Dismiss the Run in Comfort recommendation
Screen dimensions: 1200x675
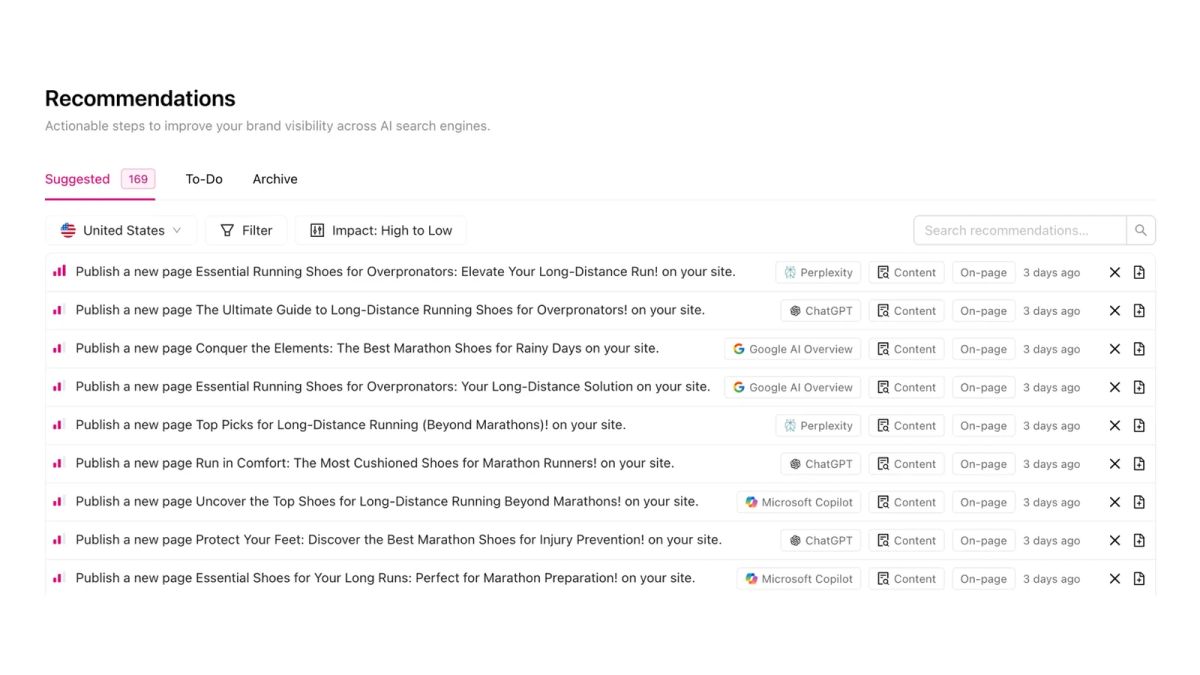pyautogui.click(x=1115, y=464)
